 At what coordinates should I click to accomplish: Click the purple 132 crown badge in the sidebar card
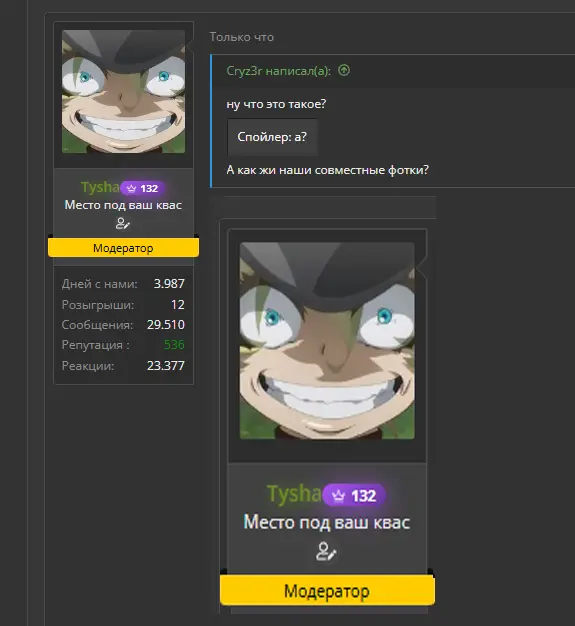[143, 188]
